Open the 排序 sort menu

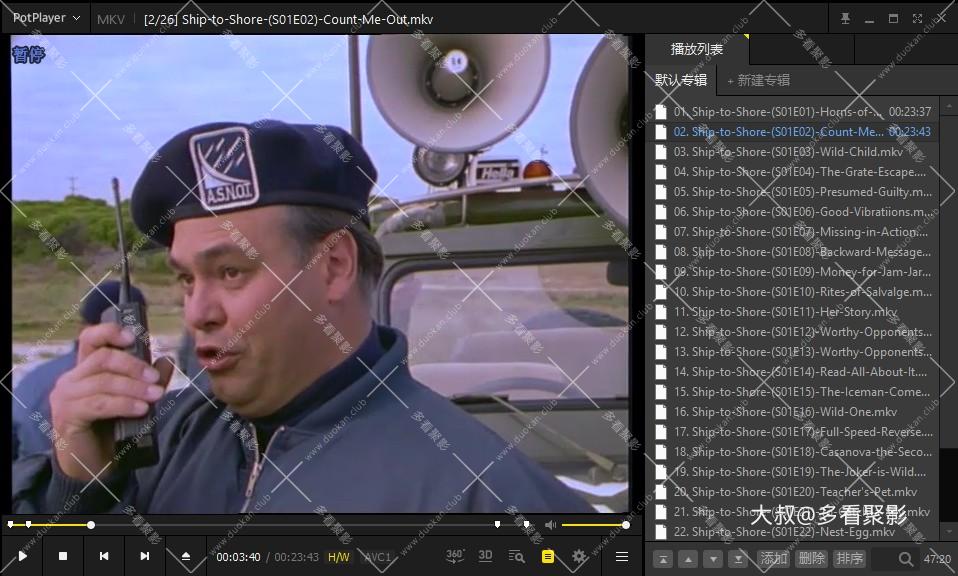849,559
